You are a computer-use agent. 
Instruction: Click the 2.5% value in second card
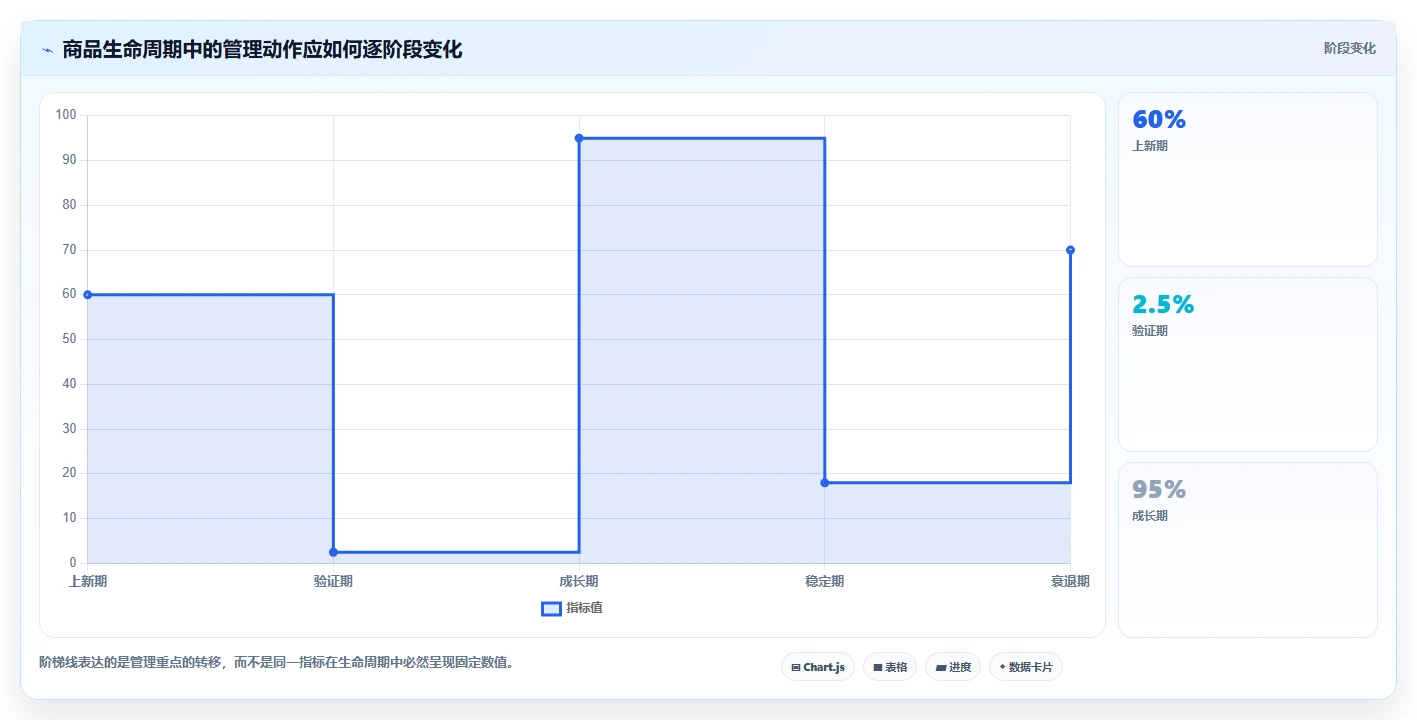tap(1163, 305)
